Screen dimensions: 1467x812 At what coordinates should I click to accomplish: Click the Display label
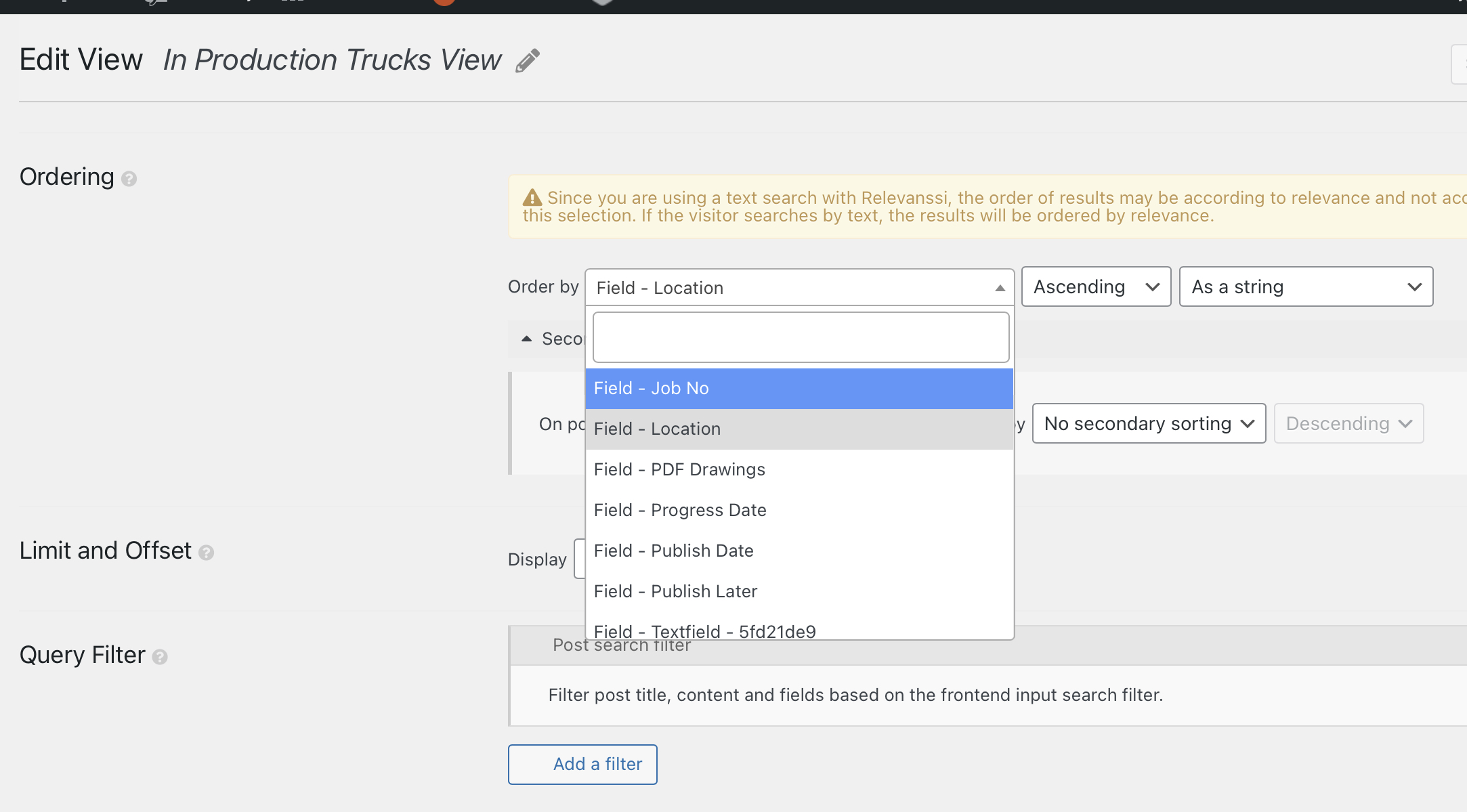537,560
